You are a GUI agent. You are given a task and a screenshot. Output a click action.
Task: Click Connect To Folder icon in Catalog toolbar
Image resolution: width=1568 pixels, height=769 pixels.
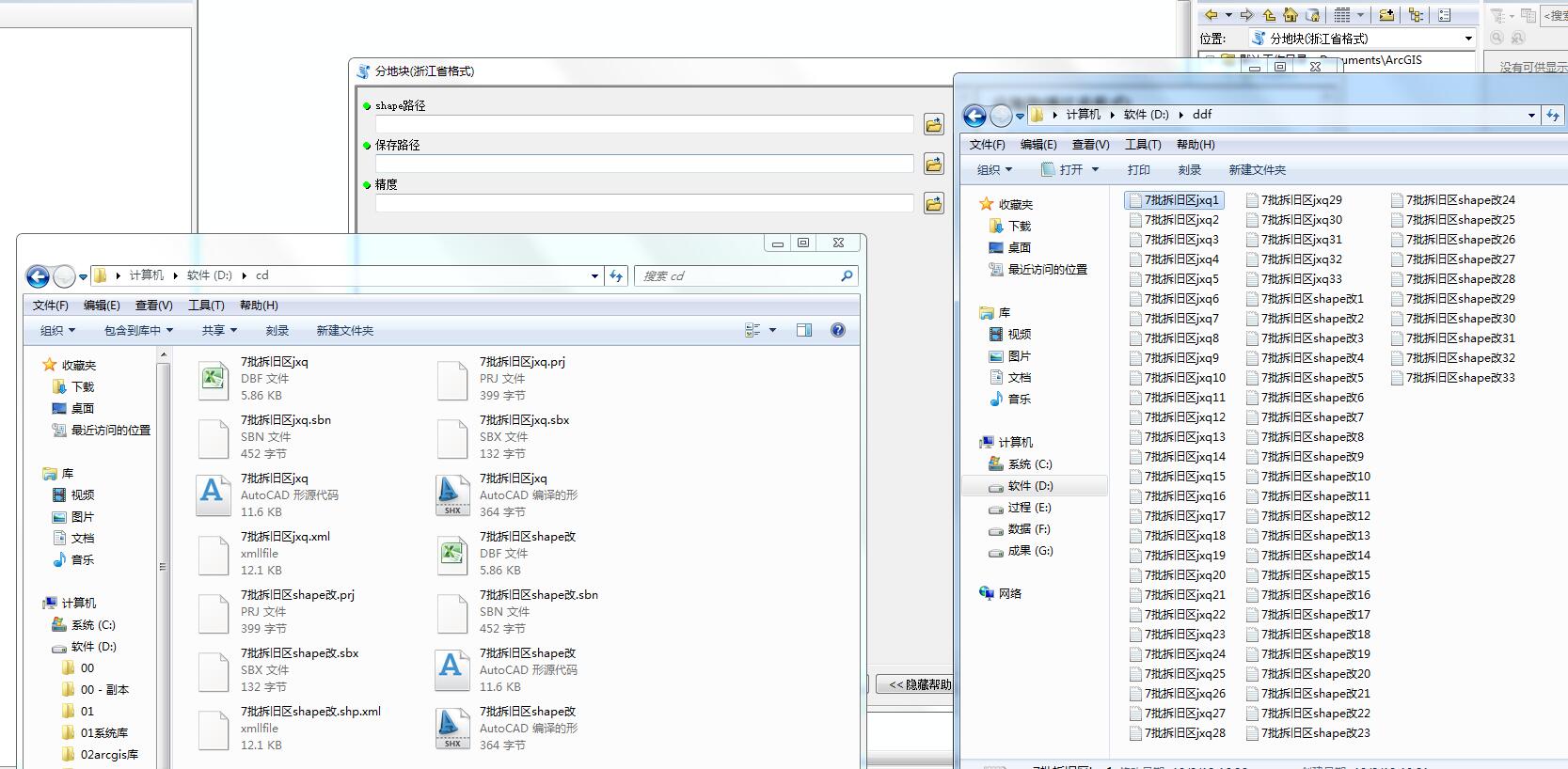tap(1386, 14)
